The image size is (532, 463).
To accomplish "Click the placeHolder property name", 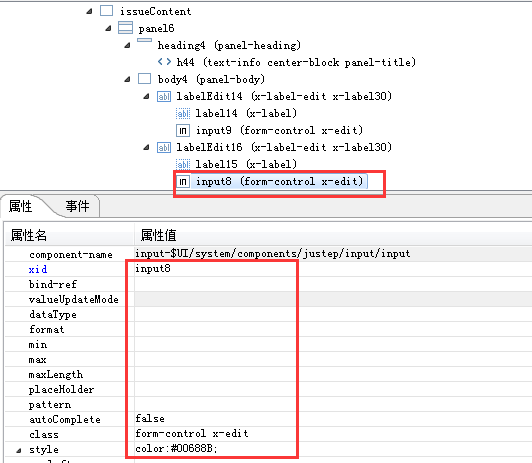I will pyautogui.click(x=61, y=389).
